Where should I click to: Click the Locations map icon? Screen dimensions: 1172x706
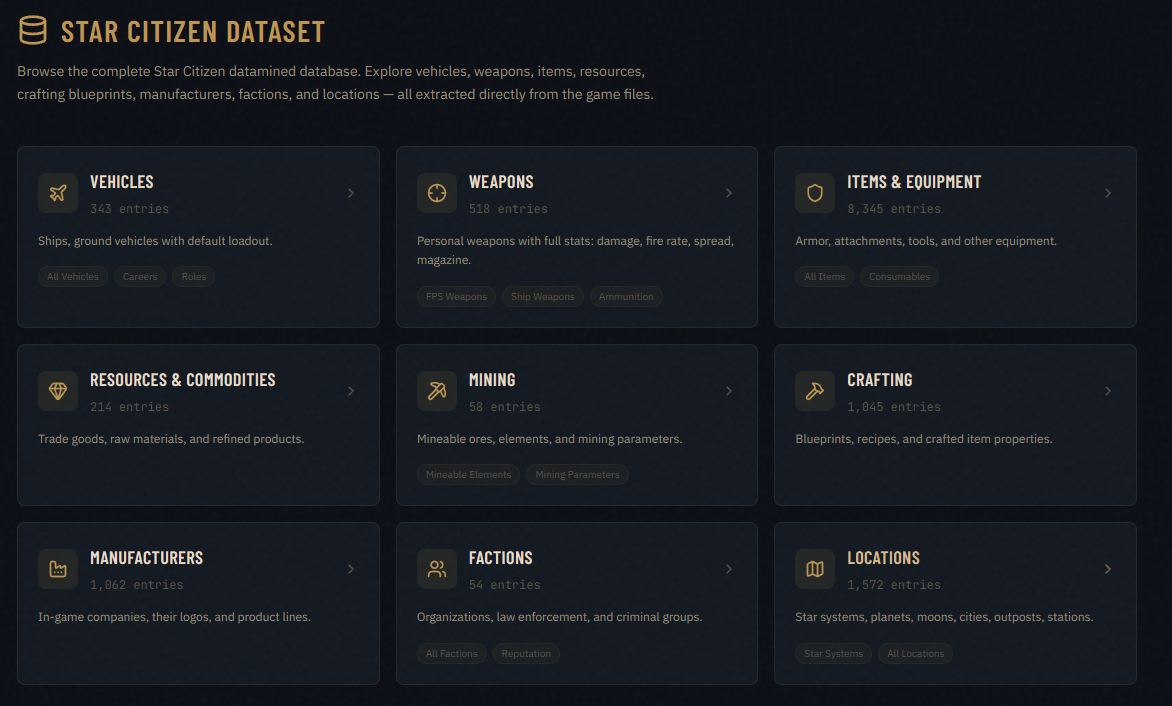815,569
